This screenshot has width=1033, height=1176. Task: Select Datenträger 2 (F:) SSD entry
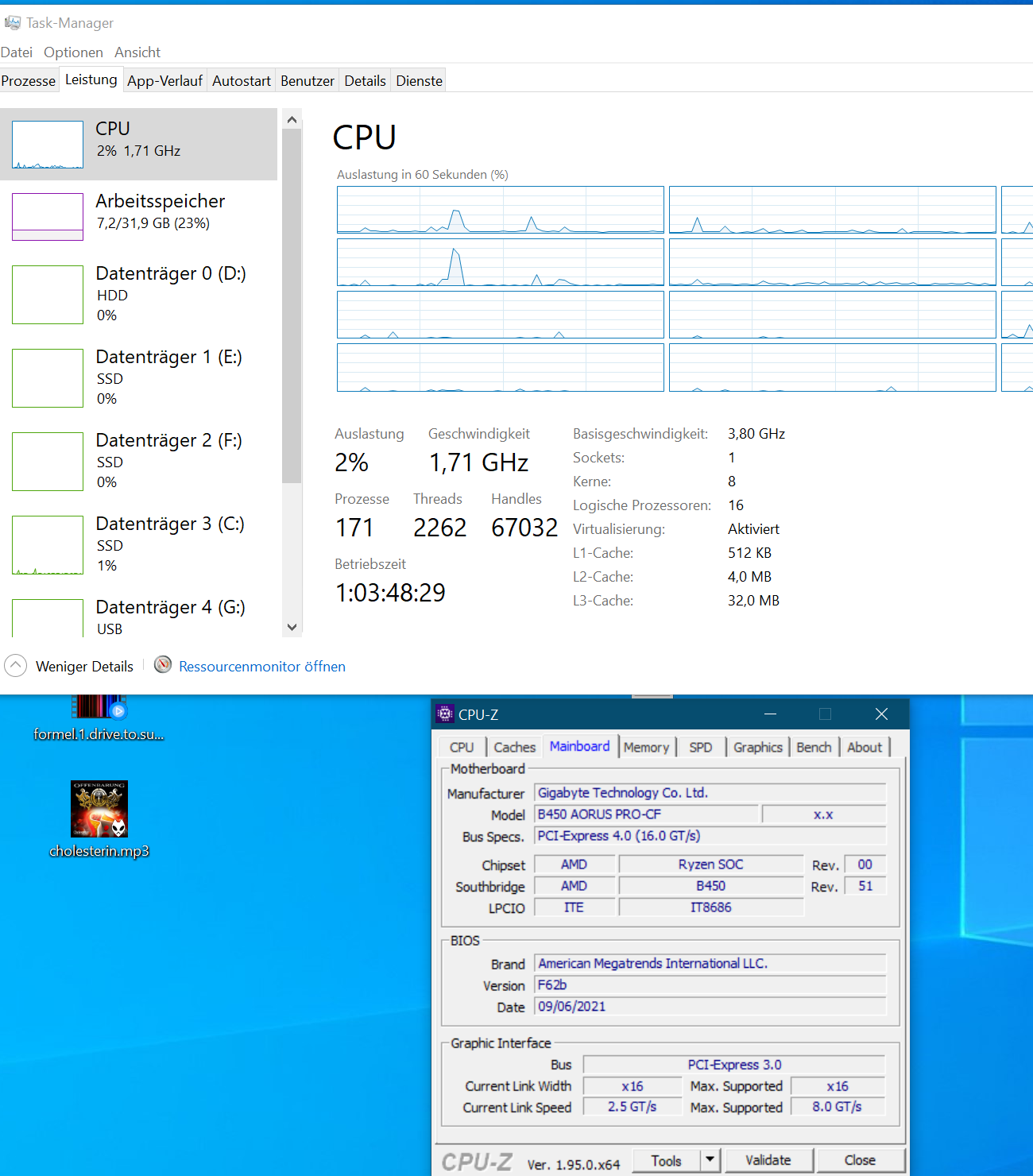click(139, 461)
